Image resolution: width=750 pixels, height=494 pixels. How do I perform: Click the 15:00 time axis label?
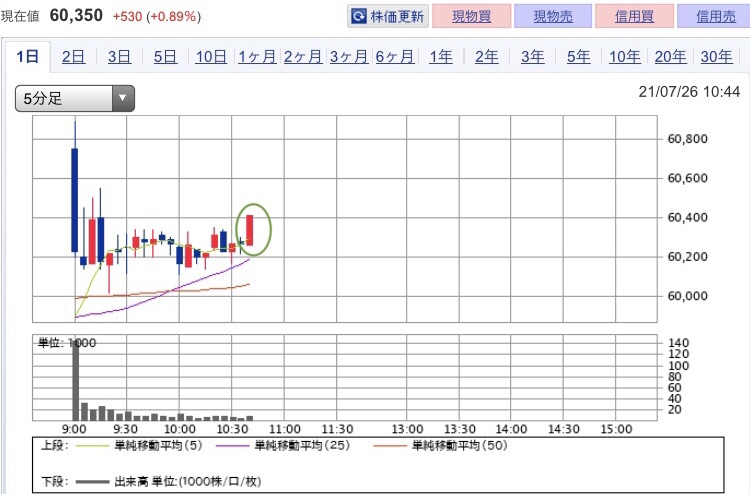pyautogui.click(x=616, y=429)
